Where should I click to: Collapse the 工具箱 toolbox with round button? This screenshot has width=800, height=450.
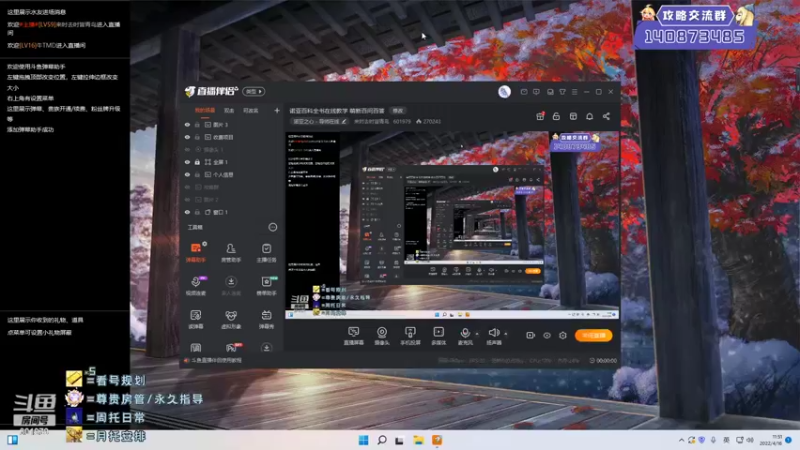point(273,227)
